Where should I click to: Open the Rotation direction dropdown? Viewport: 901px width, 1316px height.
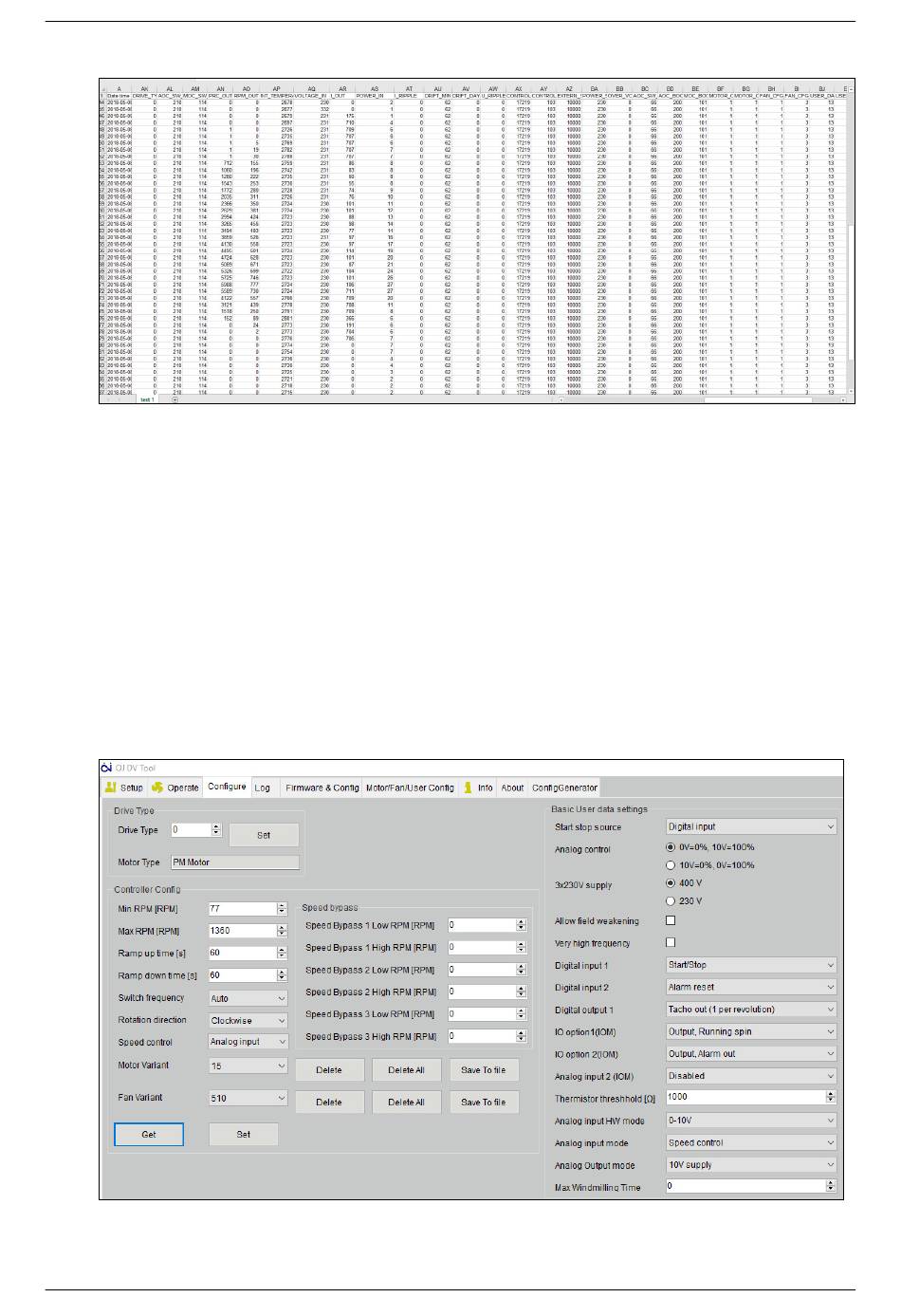click(248, 1021)
